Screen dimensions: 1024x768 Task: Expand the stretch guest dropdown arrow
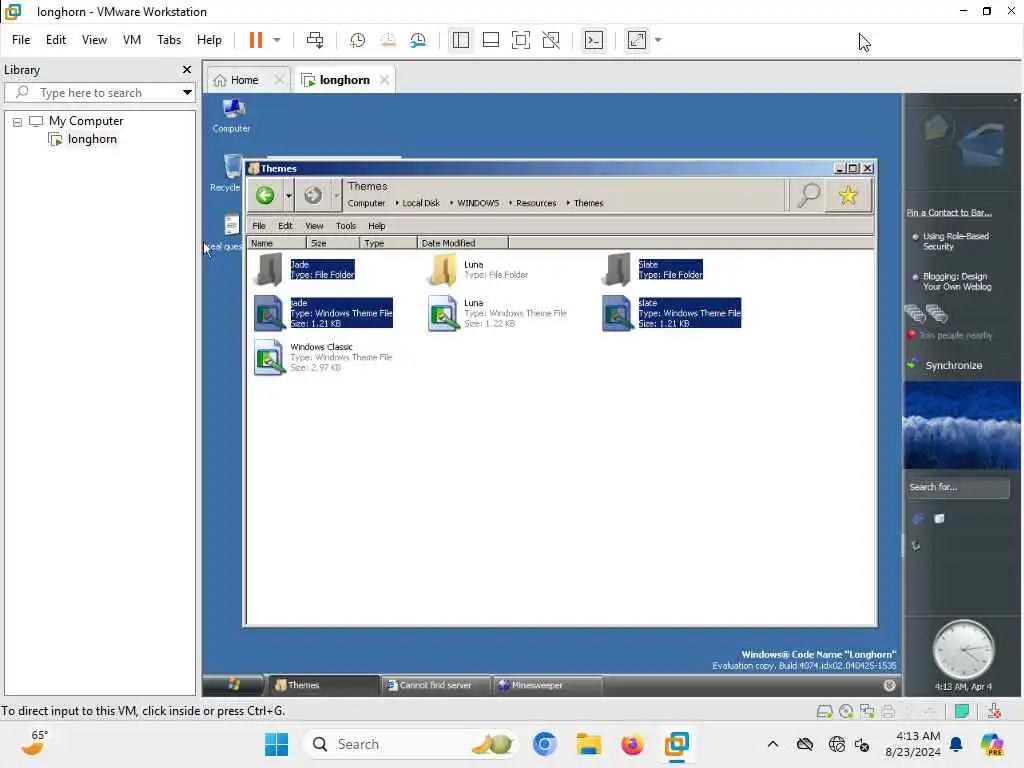658,40
